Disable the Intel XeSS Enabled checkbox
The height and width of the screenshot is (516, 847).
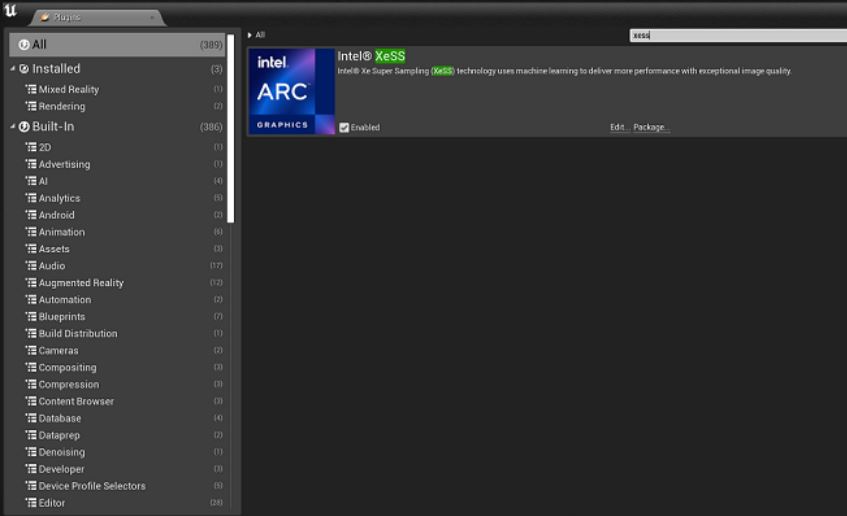pos(344,128)
